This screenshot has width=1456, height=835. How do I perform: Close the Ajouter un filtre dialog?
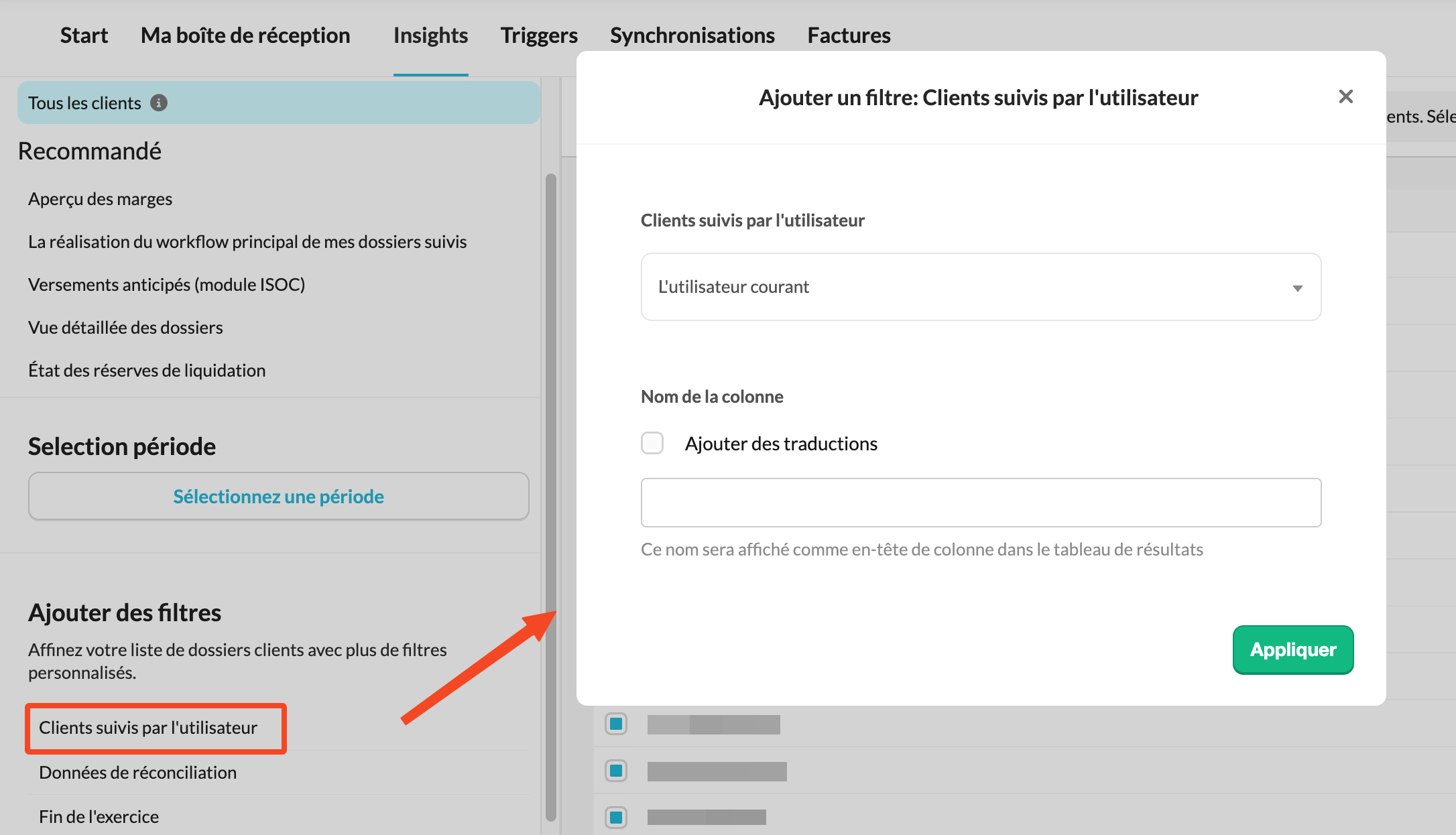1345,97
